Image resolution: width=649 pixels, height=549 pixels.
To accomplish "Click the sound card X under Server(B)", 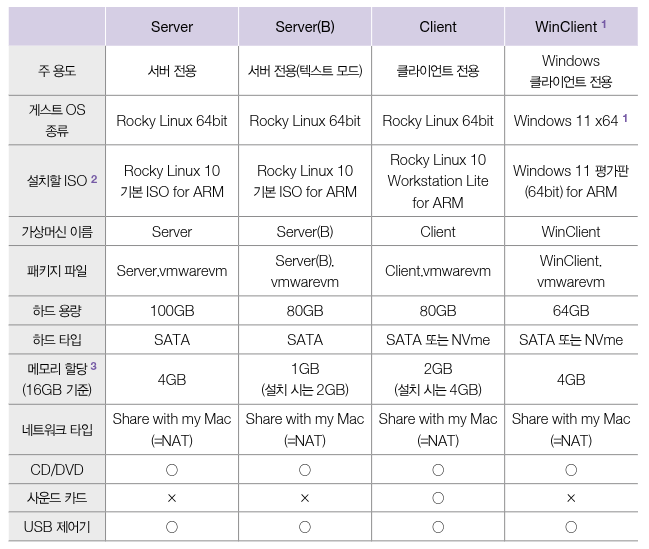I will [x=305, y=498].
